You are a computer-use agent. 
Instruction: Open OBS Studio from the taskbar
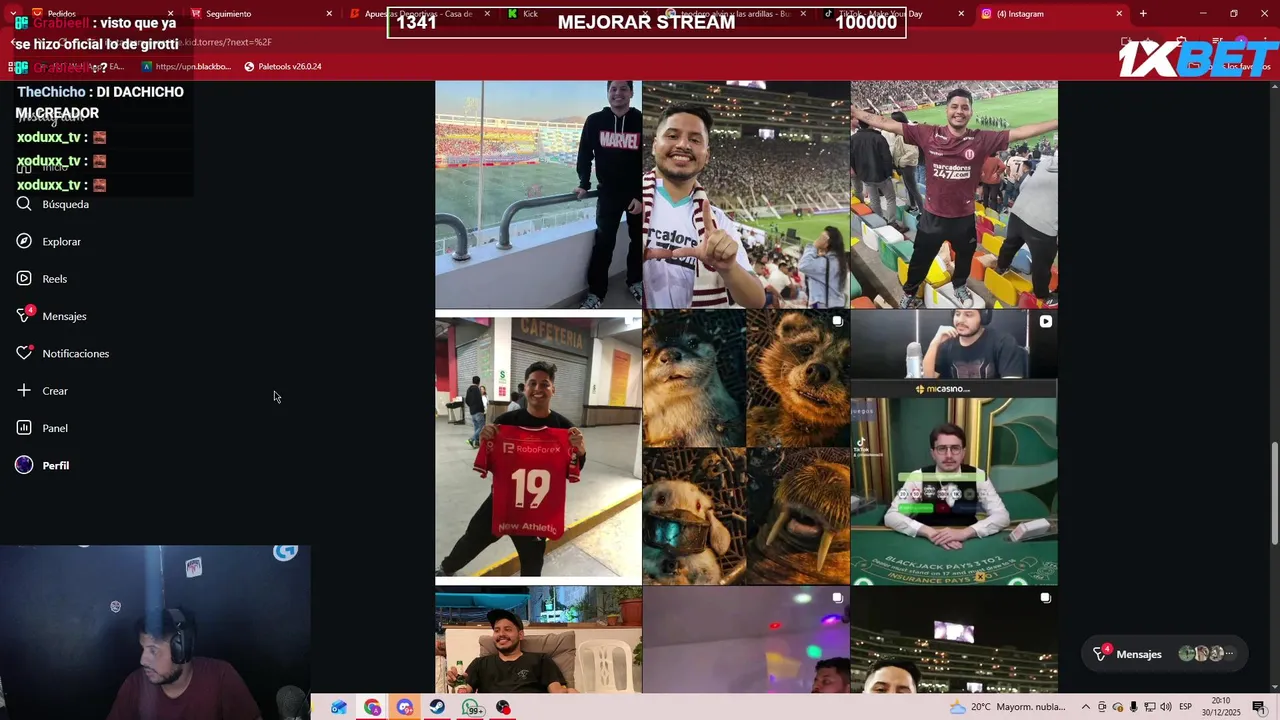(503, 707)
